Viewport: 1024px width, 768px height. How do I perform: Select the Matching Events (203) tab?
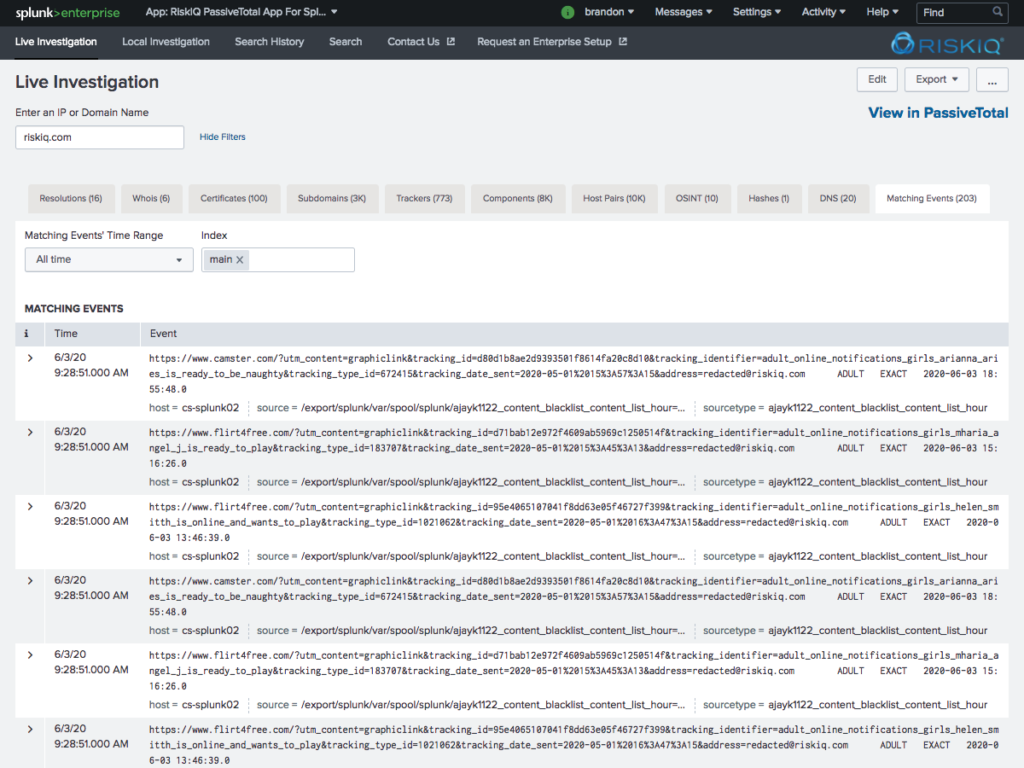pyautogui.click(x=932, y=199)
